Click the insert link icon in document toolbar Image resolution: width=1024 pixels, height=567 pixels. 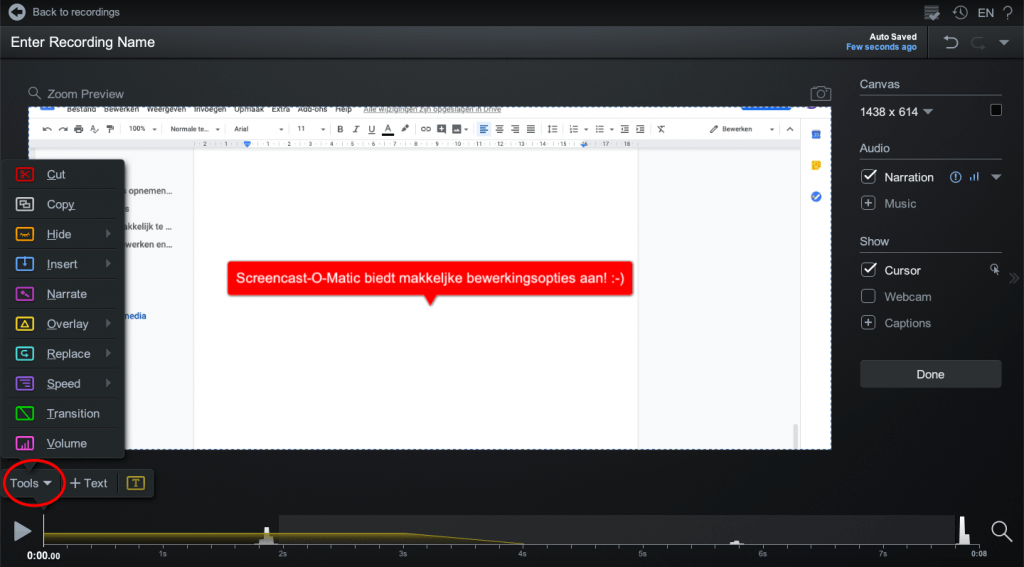click(x=426, y=129)
